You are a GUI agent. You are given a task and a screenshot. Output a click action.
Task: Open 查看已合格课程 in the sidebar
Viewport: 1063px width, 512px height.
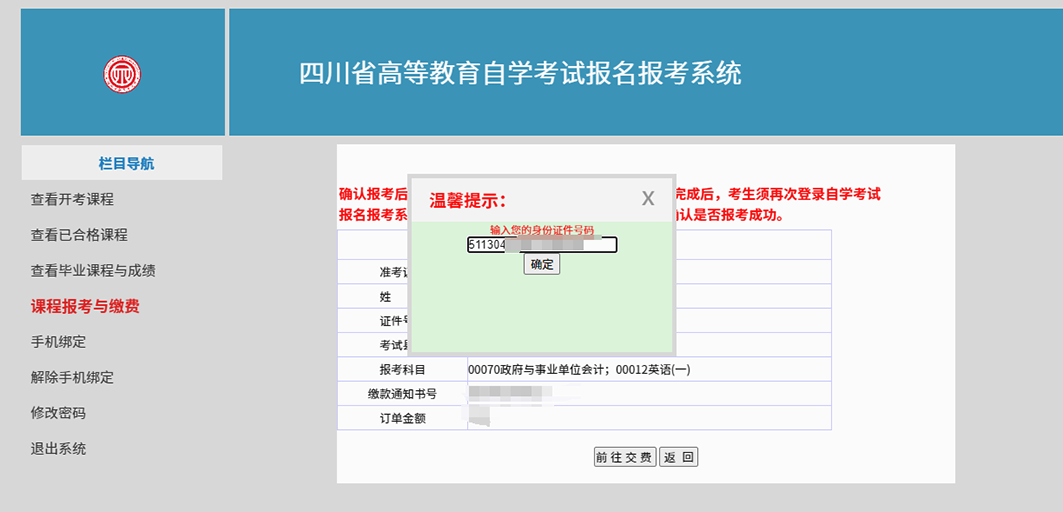79,235
